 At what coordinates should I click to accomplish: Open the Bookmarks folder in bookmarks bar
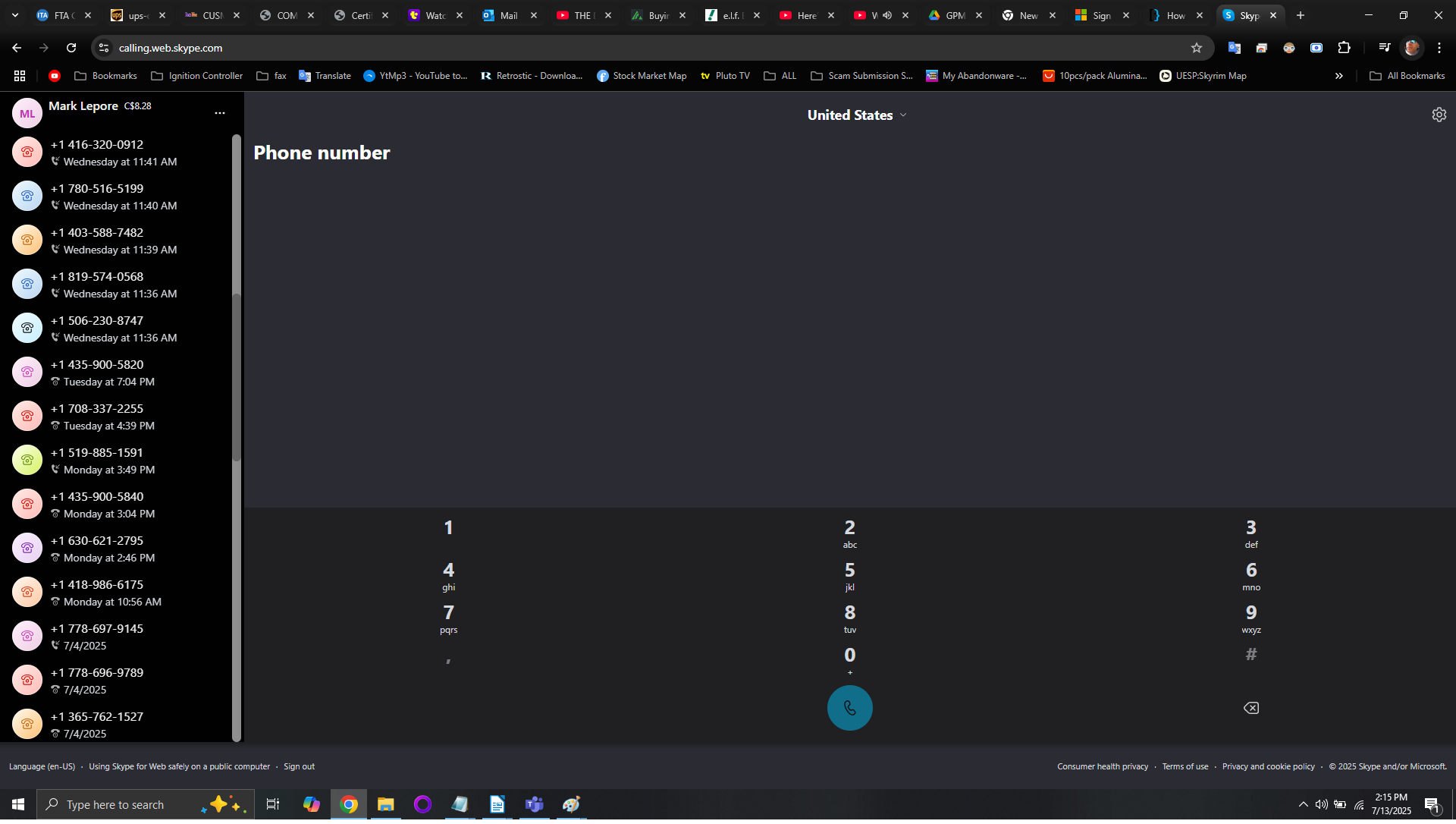coord(105,76)
